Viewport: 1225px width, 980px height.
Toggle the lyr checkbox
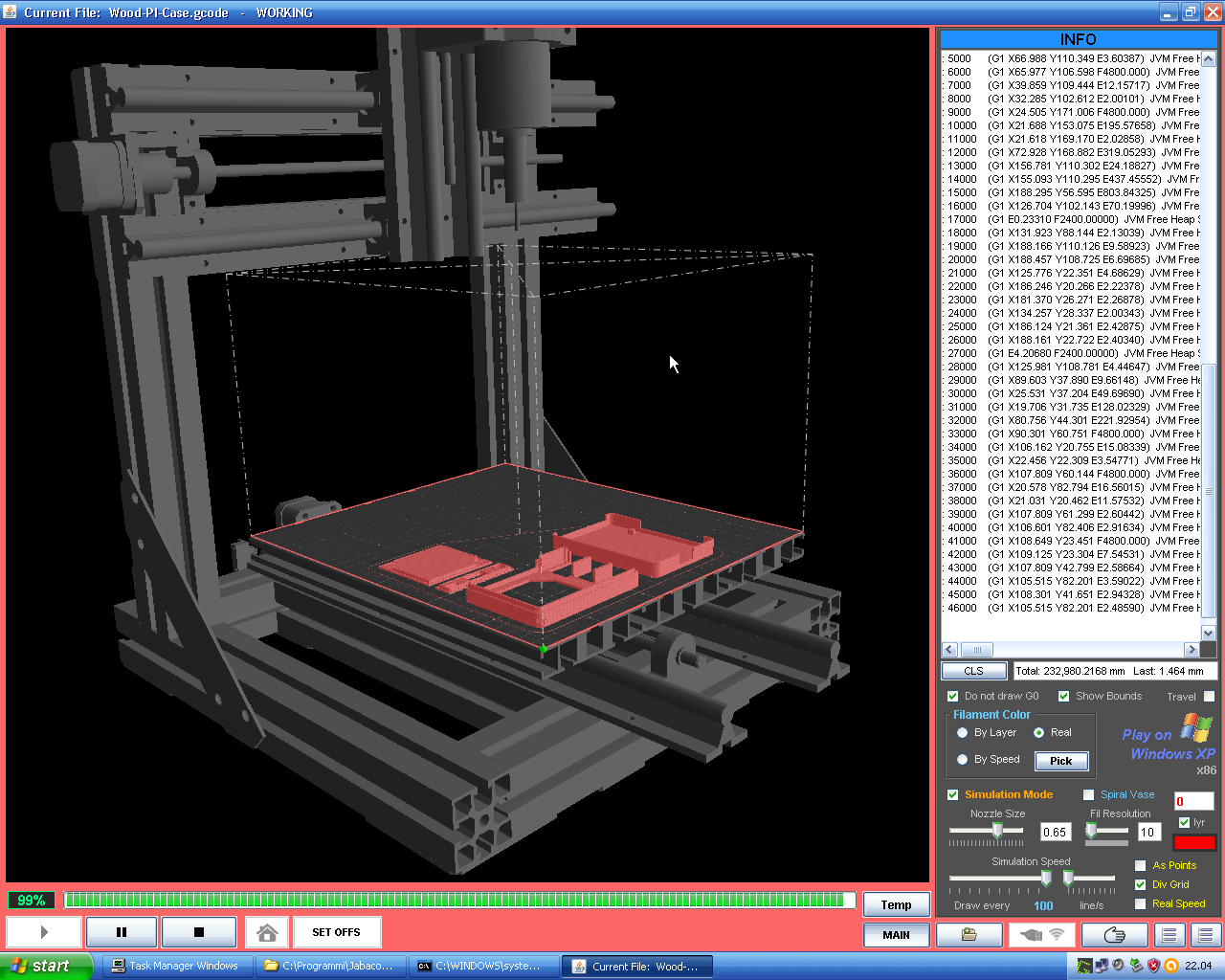tap(1184, 822)
